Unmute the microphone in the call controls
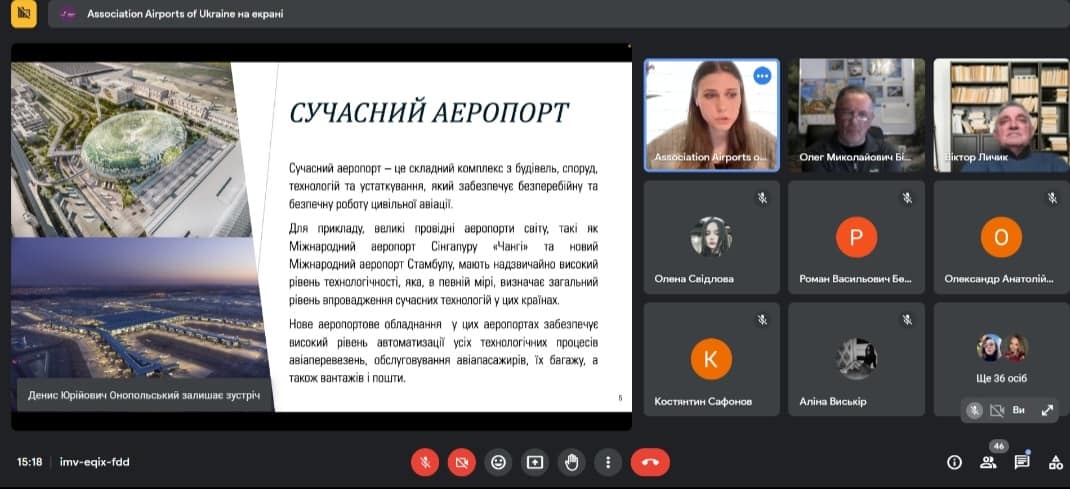This screenshot has height=489, width=1070. coord(425,462)
